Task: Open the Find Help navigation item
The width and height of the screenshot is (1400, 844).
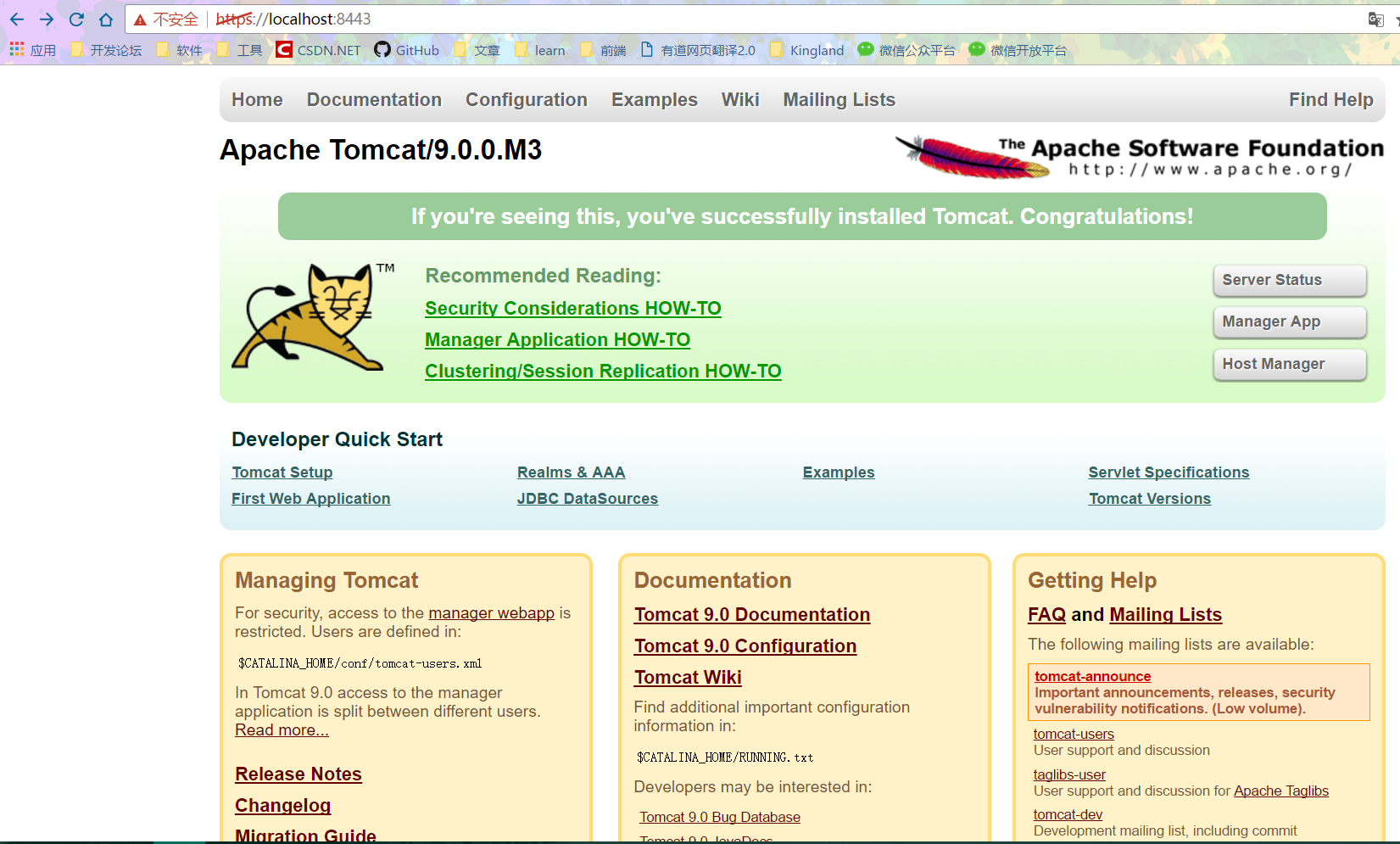Action: click(1331, 99)
